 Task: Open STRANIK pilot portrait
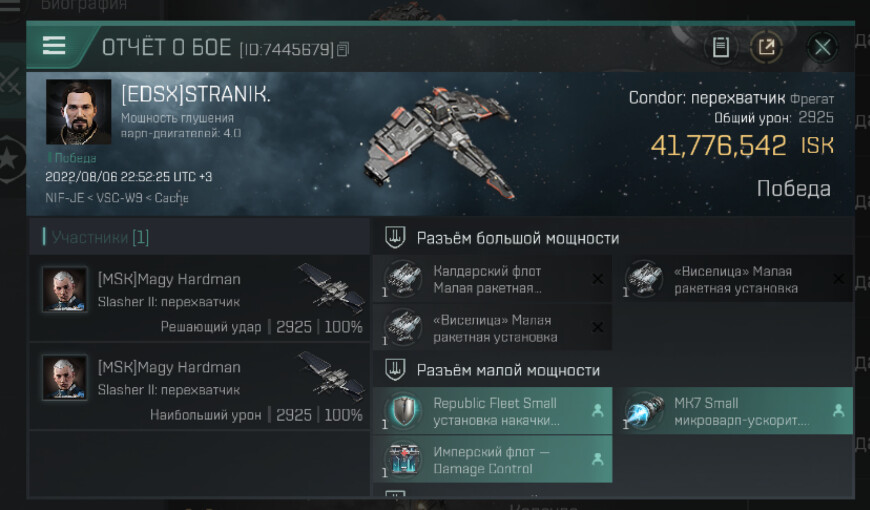click(78, 112)
